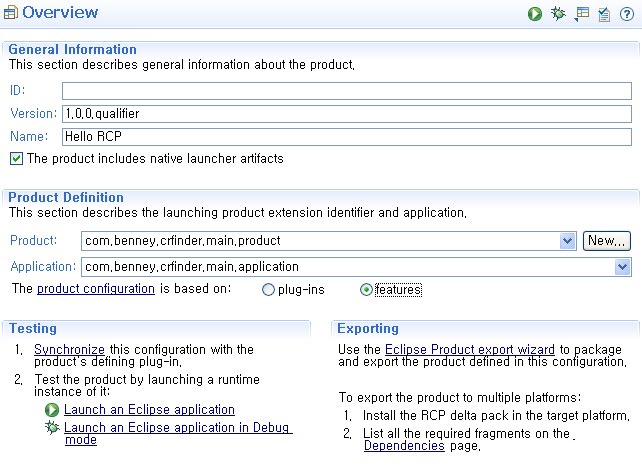Click the bug icon beside the Debug mode link
The height and width of the screenshot is (474, 642).
pos(52,428)
